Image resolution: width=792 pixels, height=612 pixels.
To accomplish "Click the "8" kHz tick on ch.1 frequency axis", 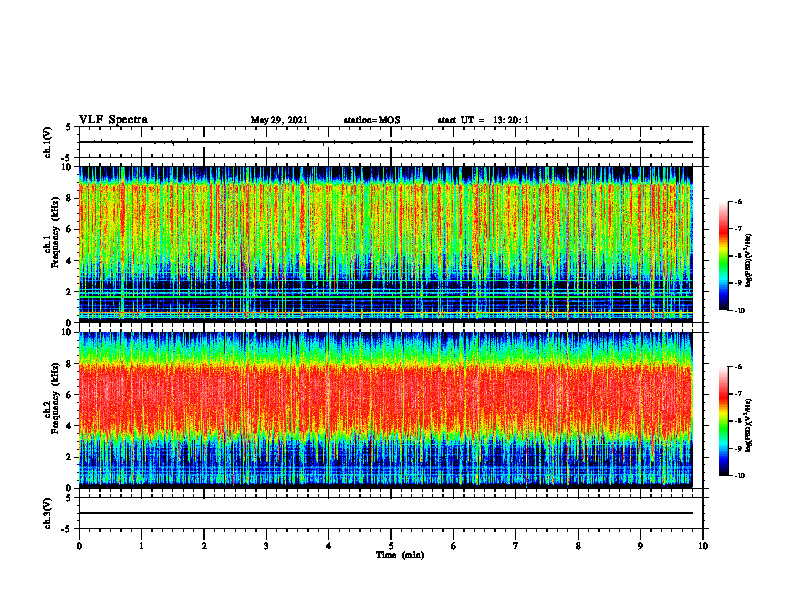I will tap(69, 198).
